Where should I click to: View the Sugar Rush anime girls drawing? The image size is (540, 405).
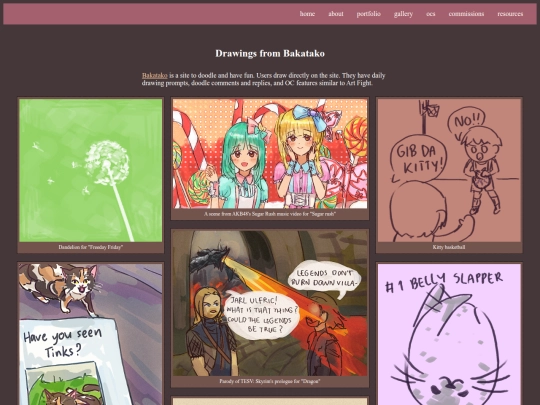[270, 154]
